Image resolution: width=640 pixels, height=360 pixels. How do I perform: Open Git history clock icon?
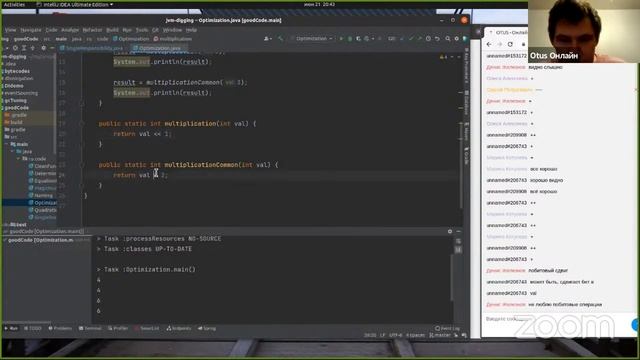pos(428,39)
